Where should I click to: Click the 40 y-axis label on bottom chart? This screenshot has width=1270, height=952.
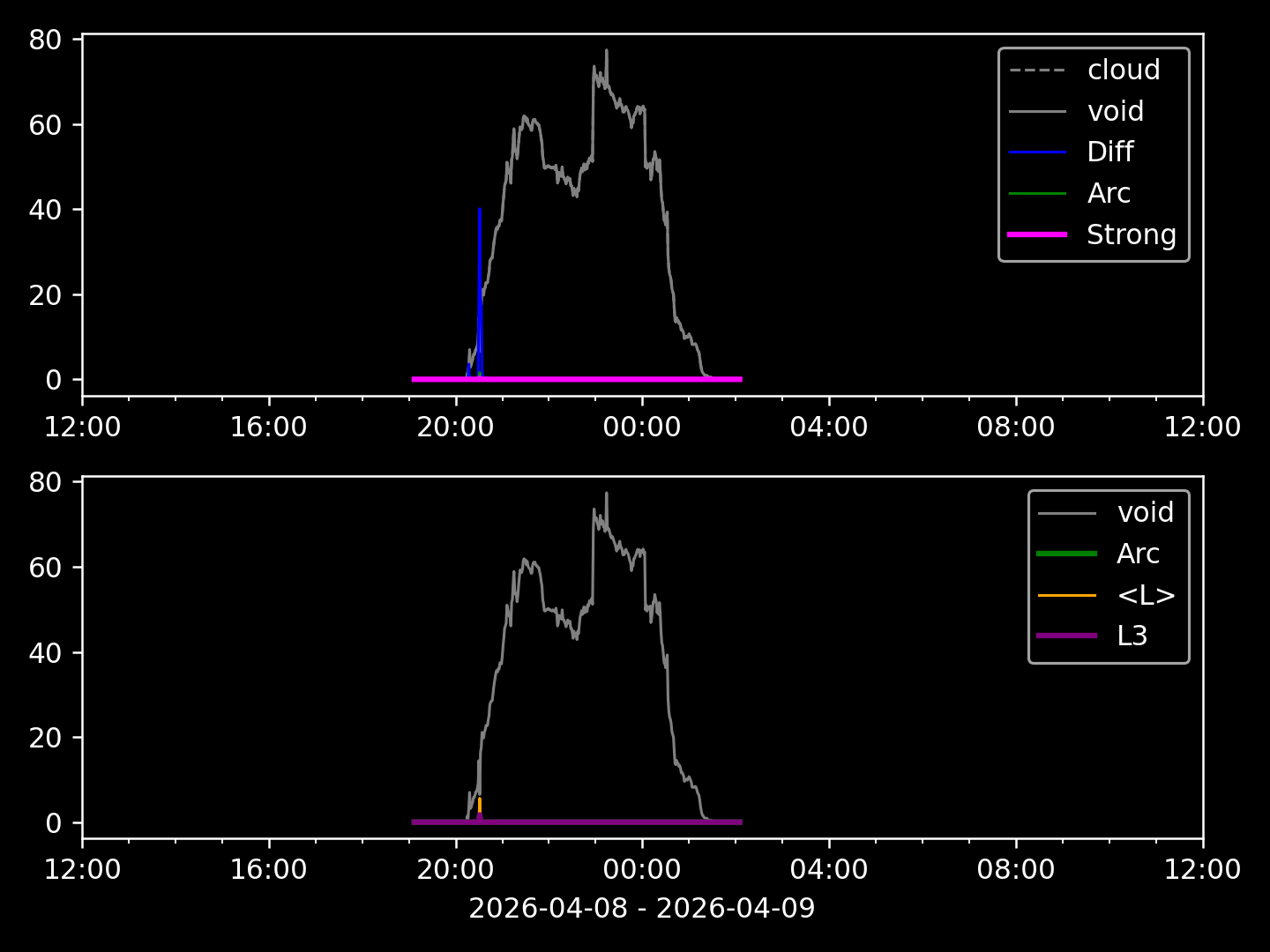point(44,652)
